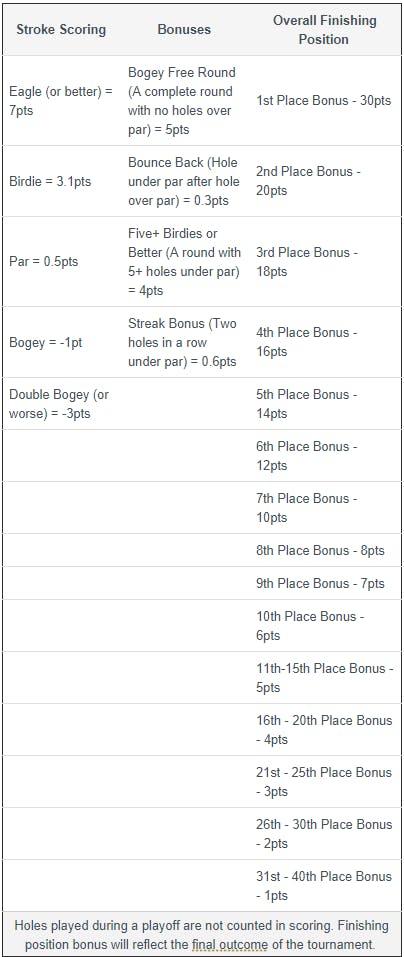
Task: Click the Bonuses column header
Action: tap(184, 29)
